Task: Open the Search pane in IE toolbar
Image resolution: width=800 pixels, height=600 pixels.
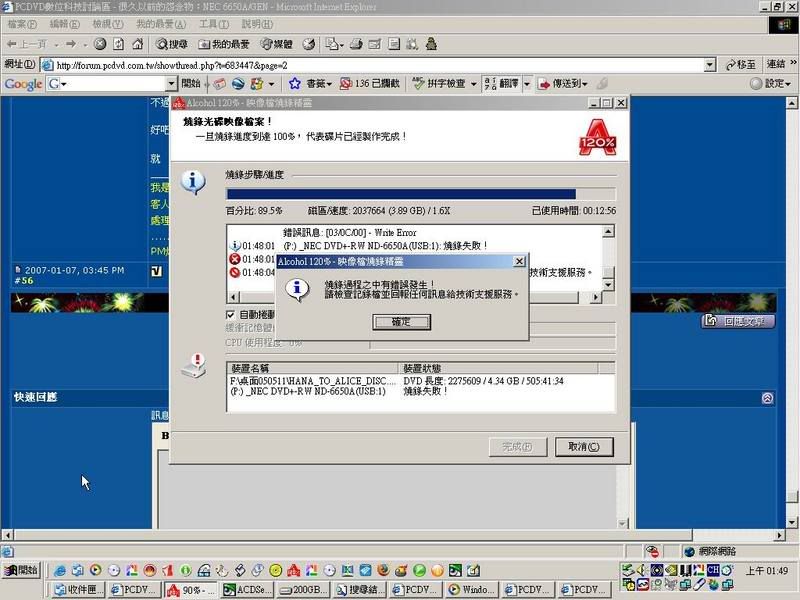Action: (x=172, y=44)
